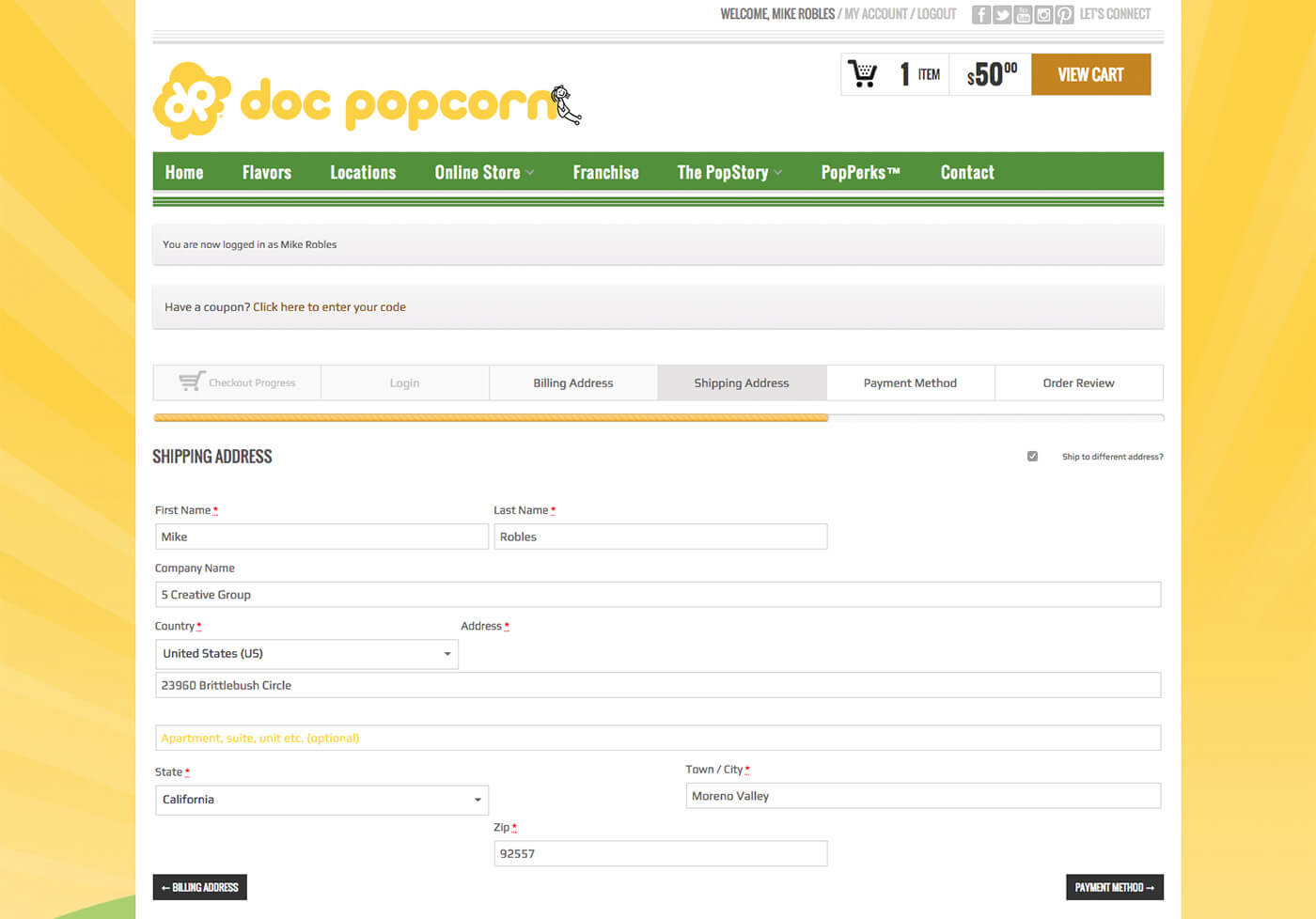This screenshot has height=919, width=1316.
Task: Click the $50.00 cart total
Action: [992, 74]
